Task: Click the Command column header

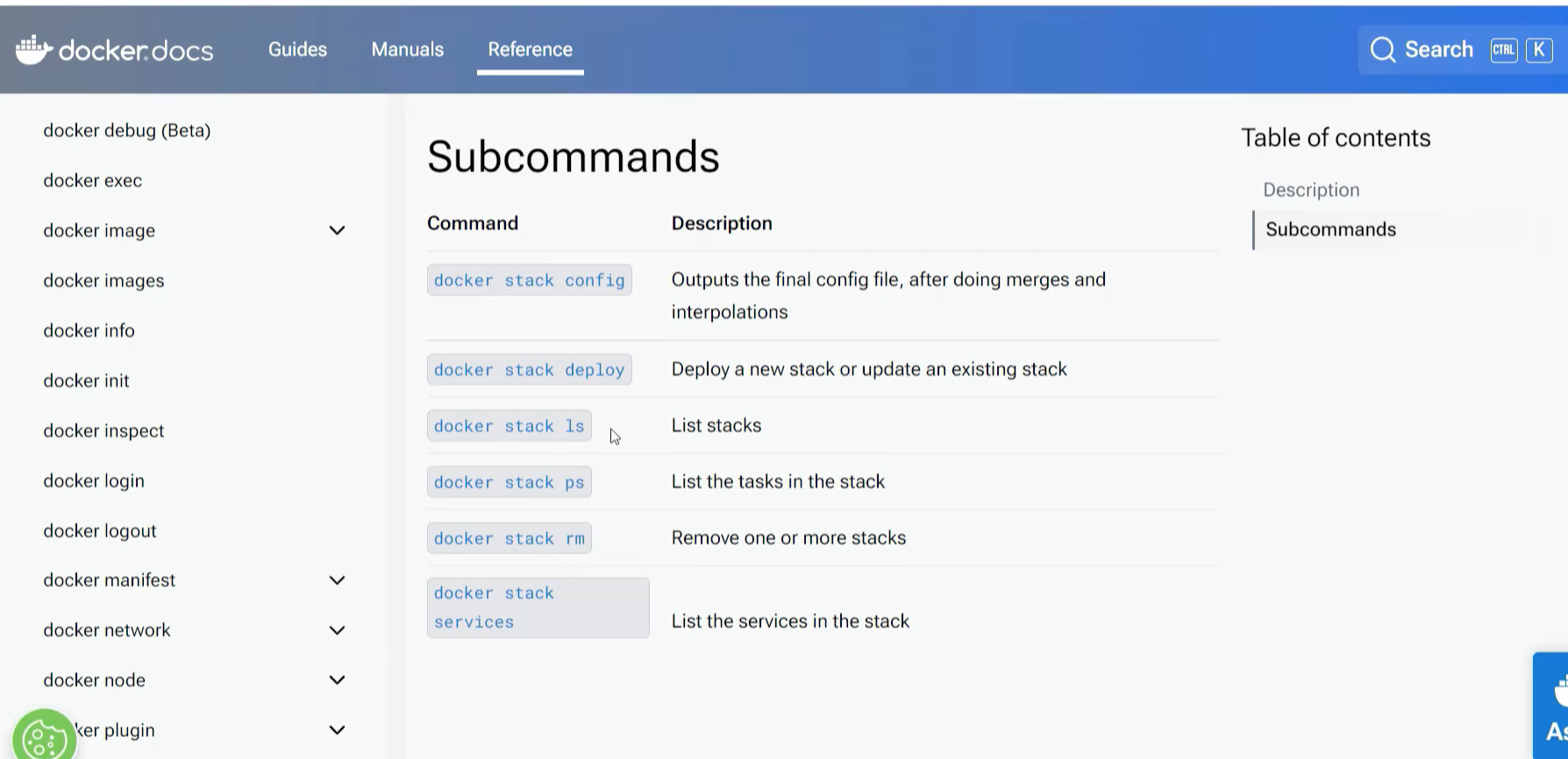Action: pyautogui.click(x=473, y=224)
